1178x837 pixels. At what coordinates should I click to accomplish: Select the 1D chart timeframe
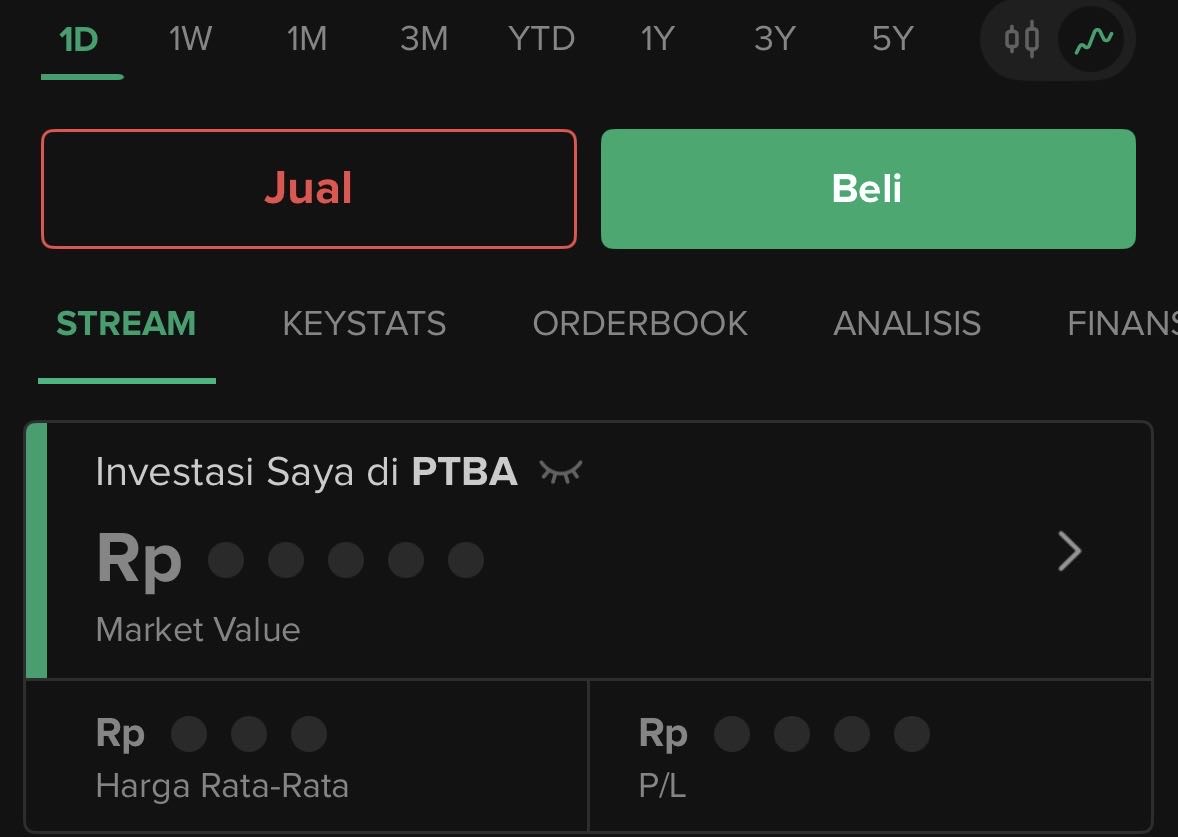click(x=79, y=40)
